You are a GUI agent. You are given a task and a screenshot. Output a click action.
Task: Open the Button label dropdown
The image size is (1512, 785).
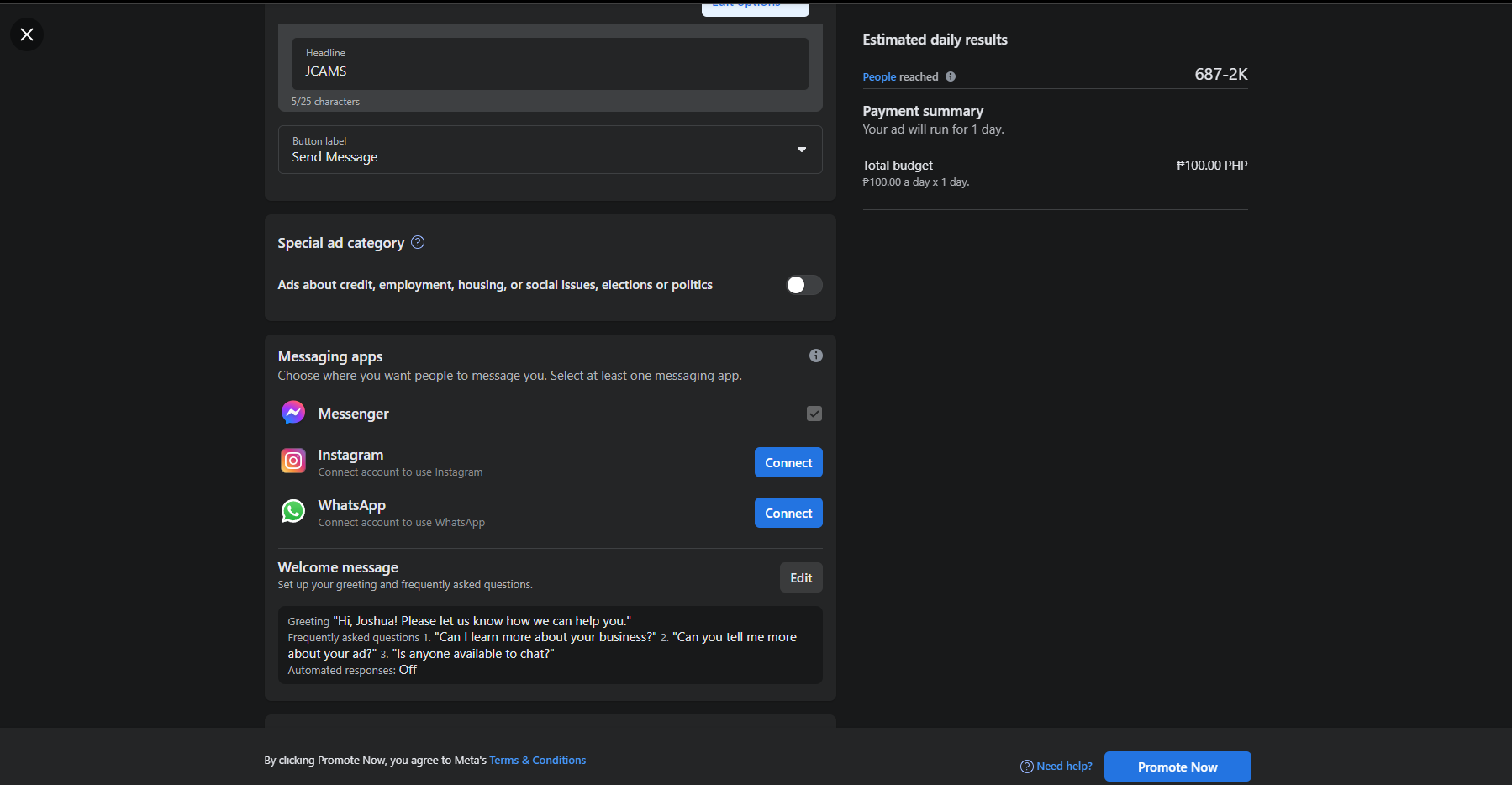(550, 150)
